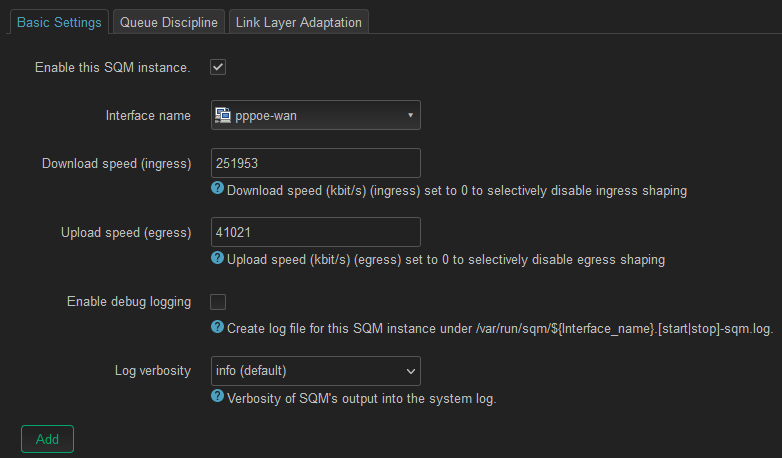Click the help icon beside verbosity description
This screenshot has height=458, width=782.
(x=217, y=396)
